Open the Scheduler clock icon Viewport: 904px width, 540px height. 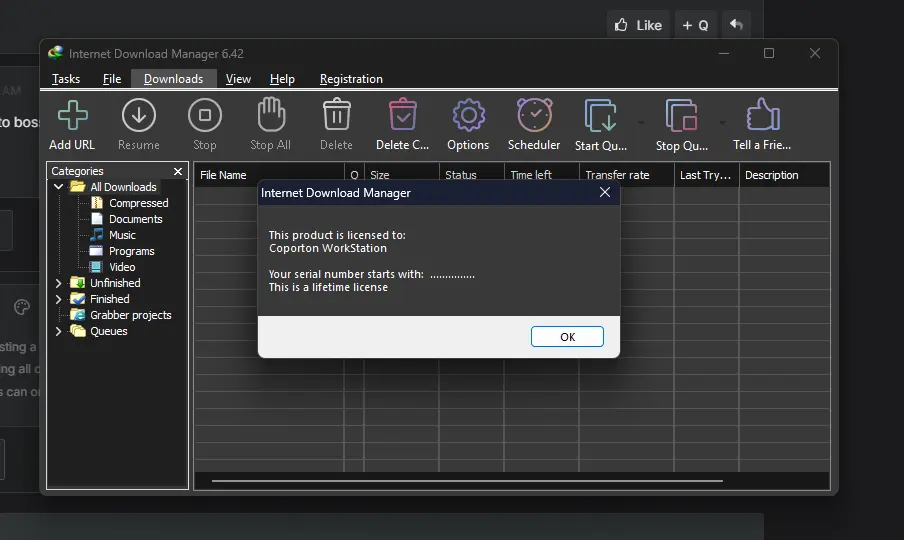[534, 115]
